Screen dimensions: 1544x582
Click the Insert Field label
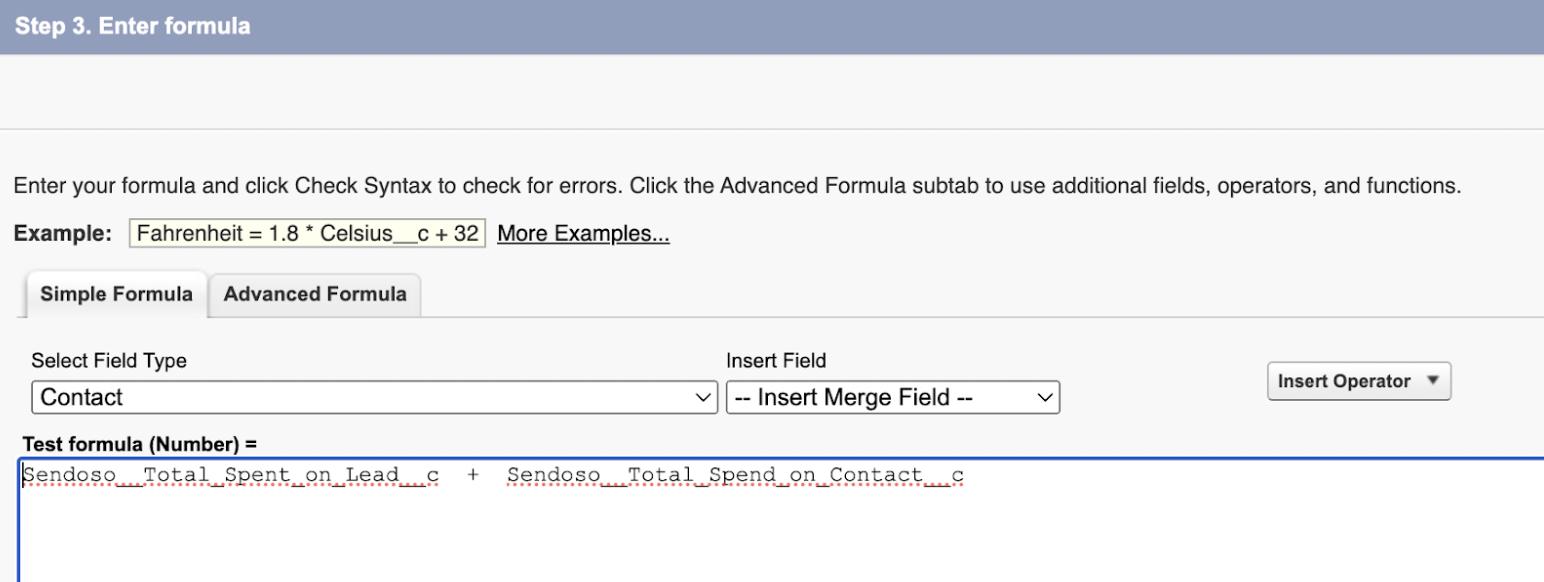point(776,361)
